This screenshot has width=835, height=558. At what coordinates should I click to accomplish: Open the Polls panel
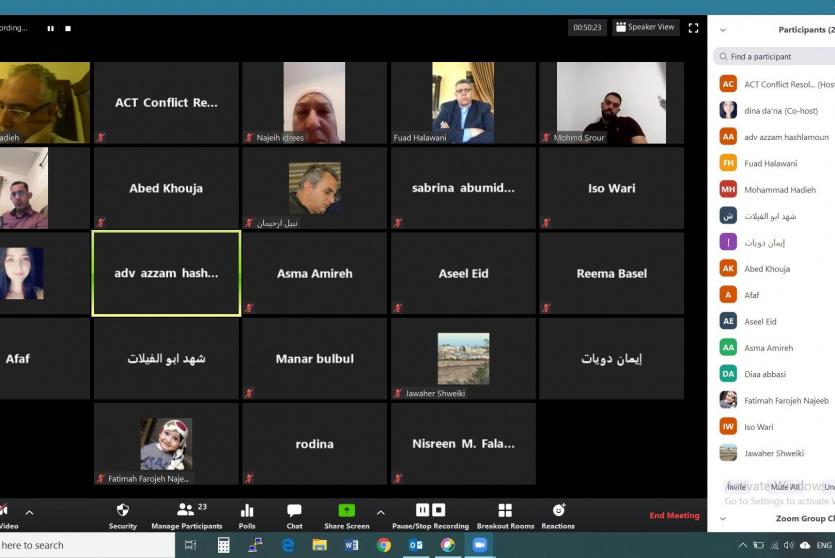247,514
